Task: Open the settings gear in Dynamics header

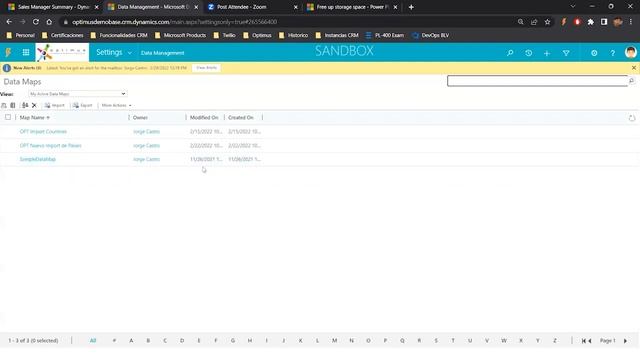Action: click(x=594, y=53)
